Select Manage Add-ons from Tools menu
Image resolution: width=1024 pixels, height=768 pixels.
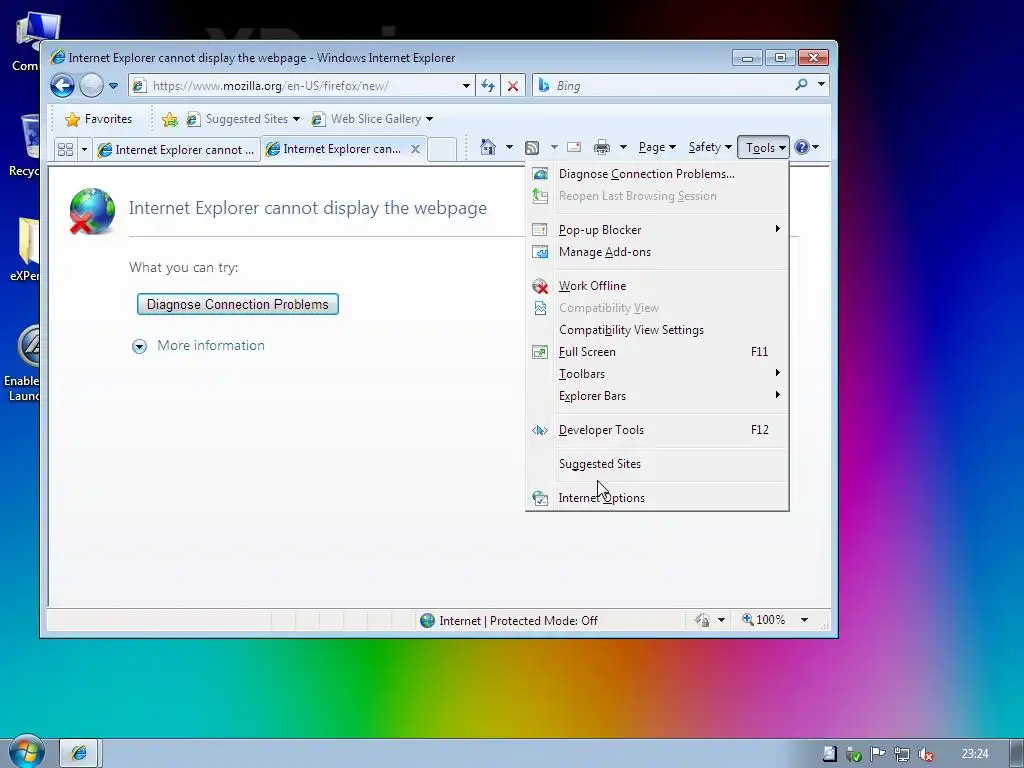click(658, 252)
